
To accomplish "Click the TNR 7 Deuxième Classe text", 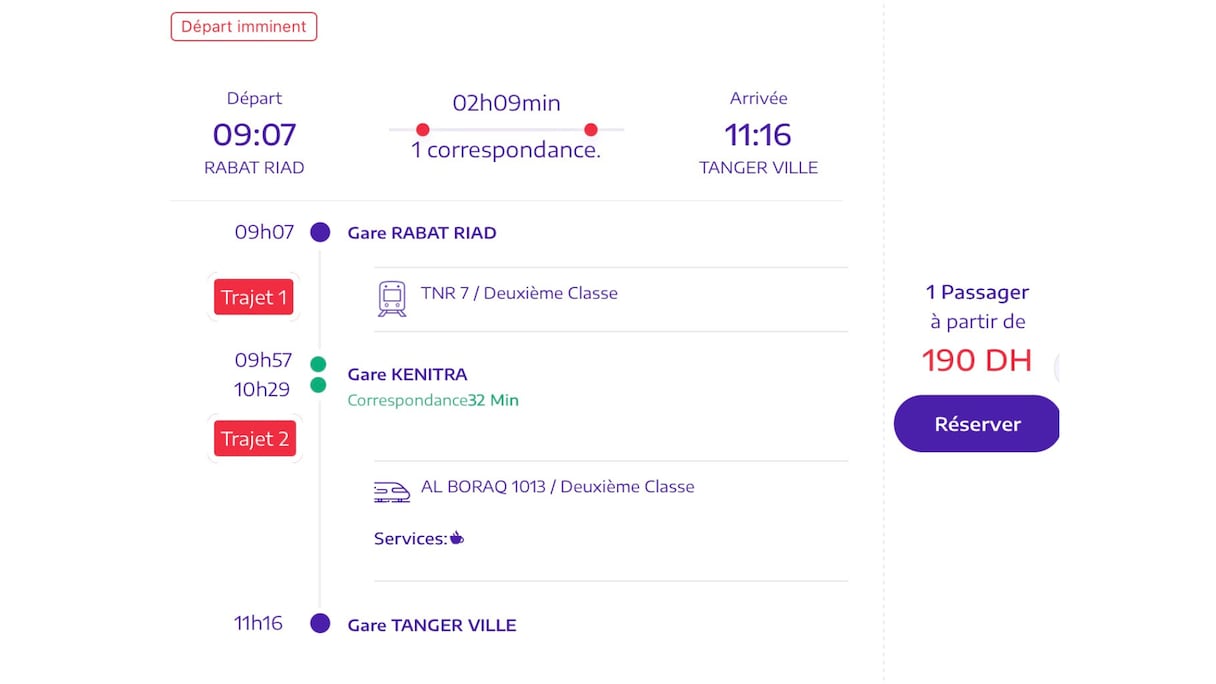I will (519, 294).
